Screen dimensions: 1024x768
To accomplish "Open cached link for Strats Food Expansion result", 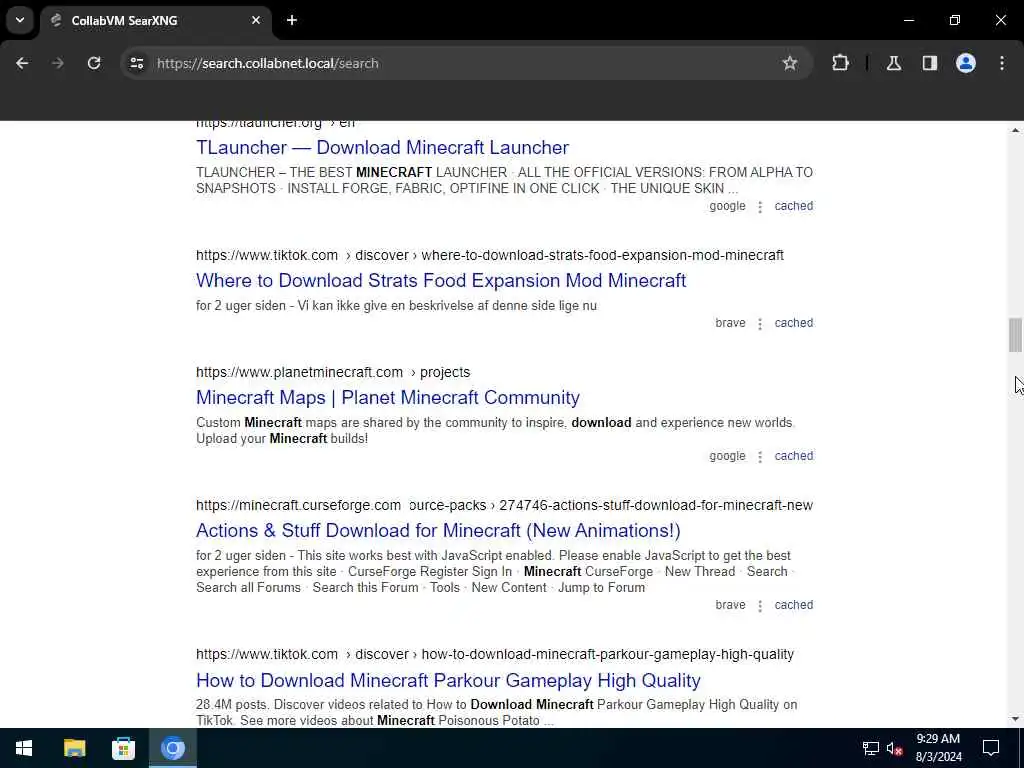I will pos(793,323).
